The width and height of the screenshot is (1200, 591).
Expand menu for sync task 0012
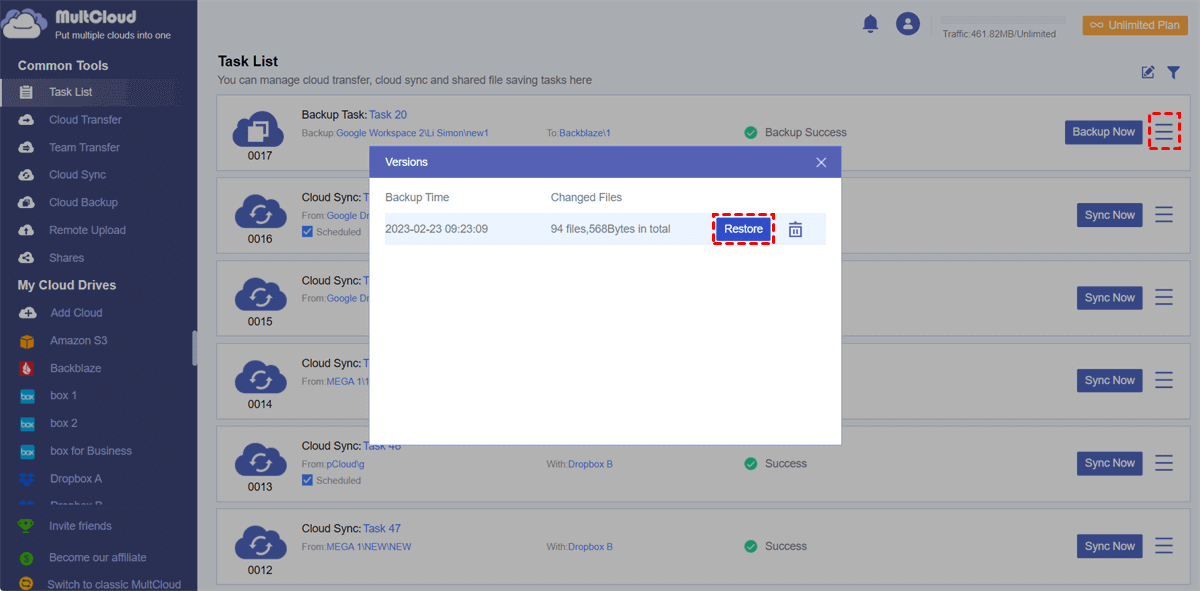tap(1164, 546)
